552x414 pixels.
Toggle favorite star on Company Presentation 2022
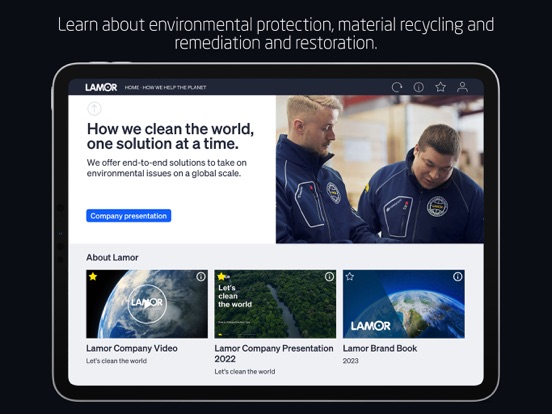(x=221, y=277)
